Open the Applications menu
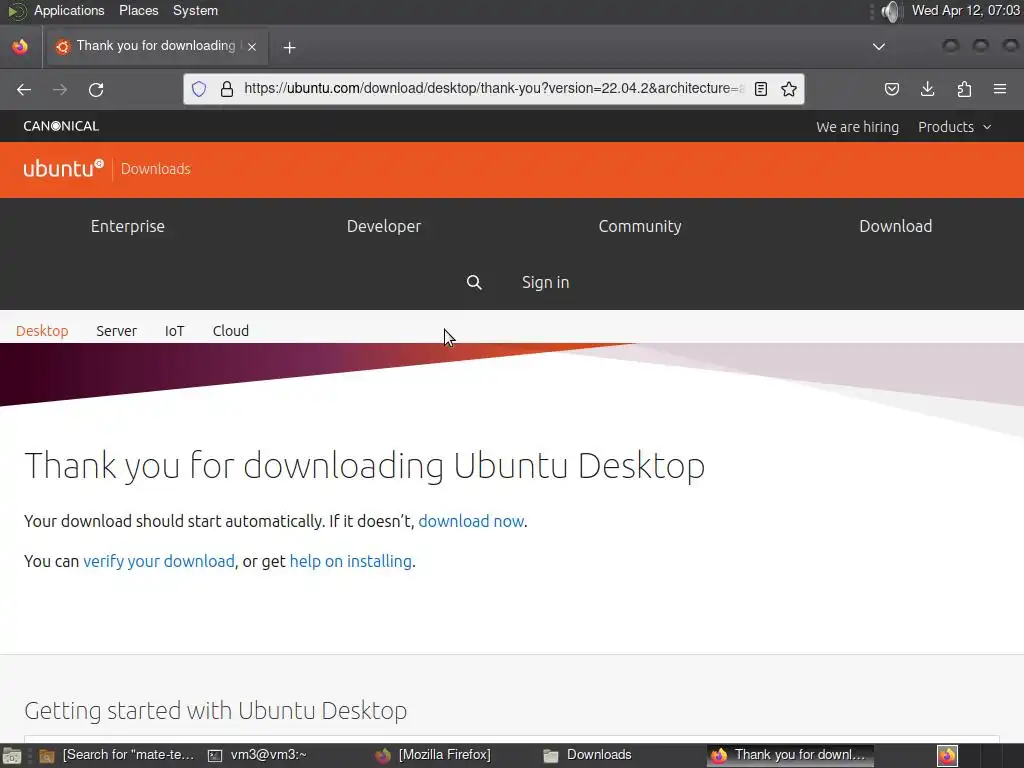The width and height of the screenshot is (1024, 768). [69, 10]
